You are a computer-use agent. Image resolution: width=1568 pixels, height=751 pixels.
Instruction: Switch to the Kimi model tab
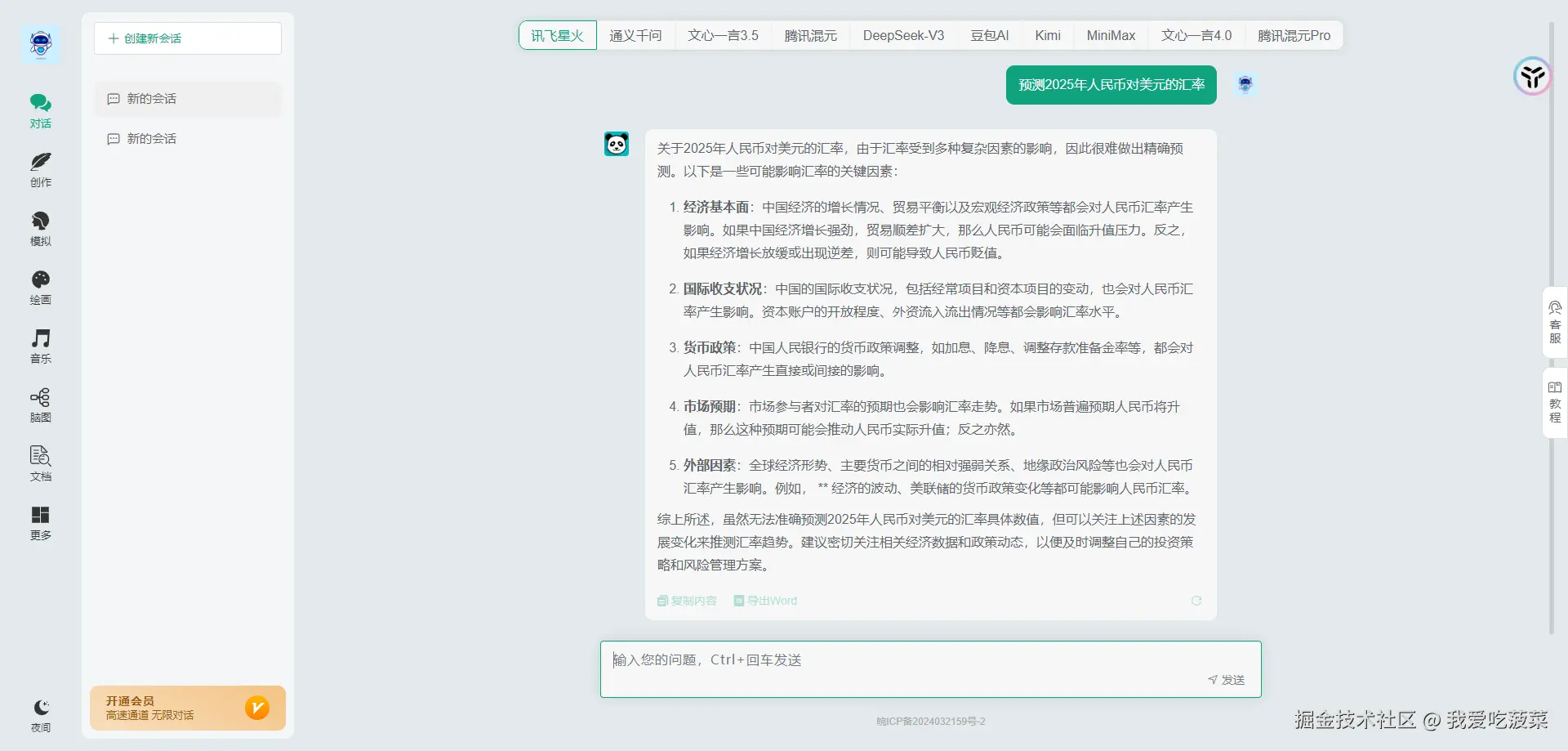[x=1048, y=35]
